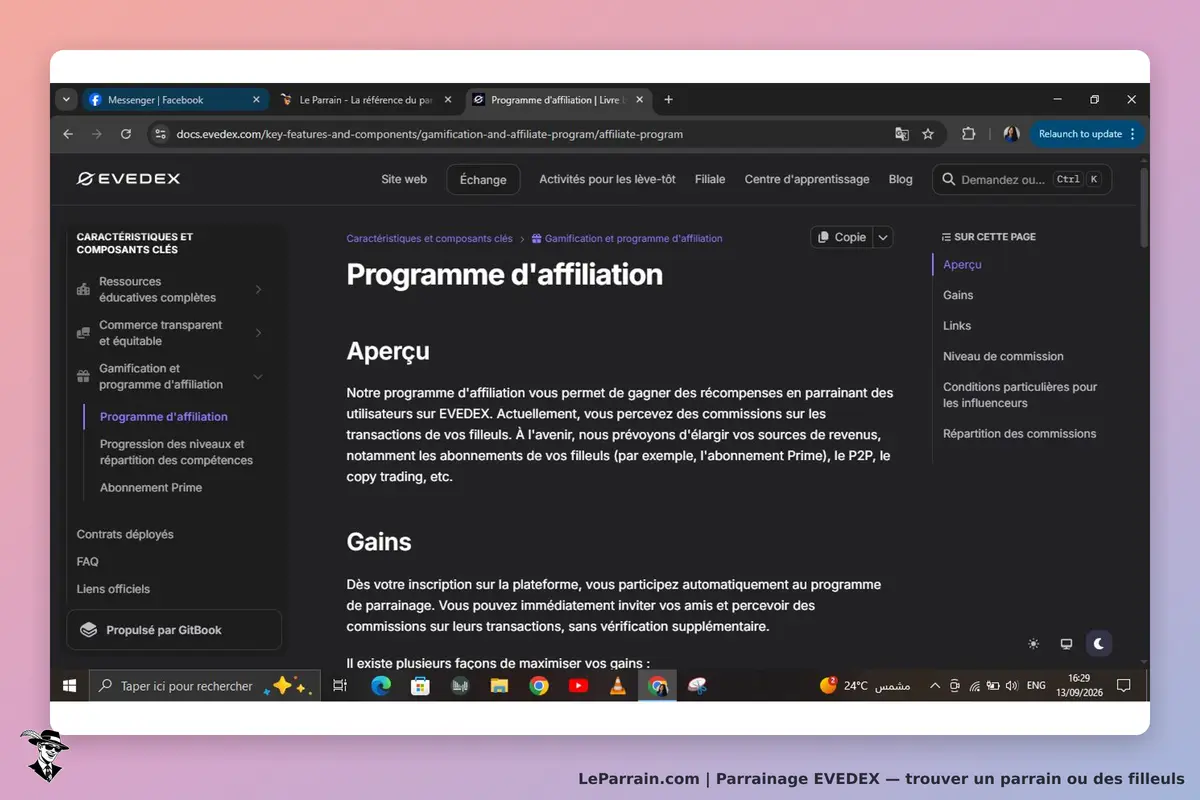Jump to Répartition des commissions section
The height and width of the screenshot is (800, 1200).
coord(1019,434)
